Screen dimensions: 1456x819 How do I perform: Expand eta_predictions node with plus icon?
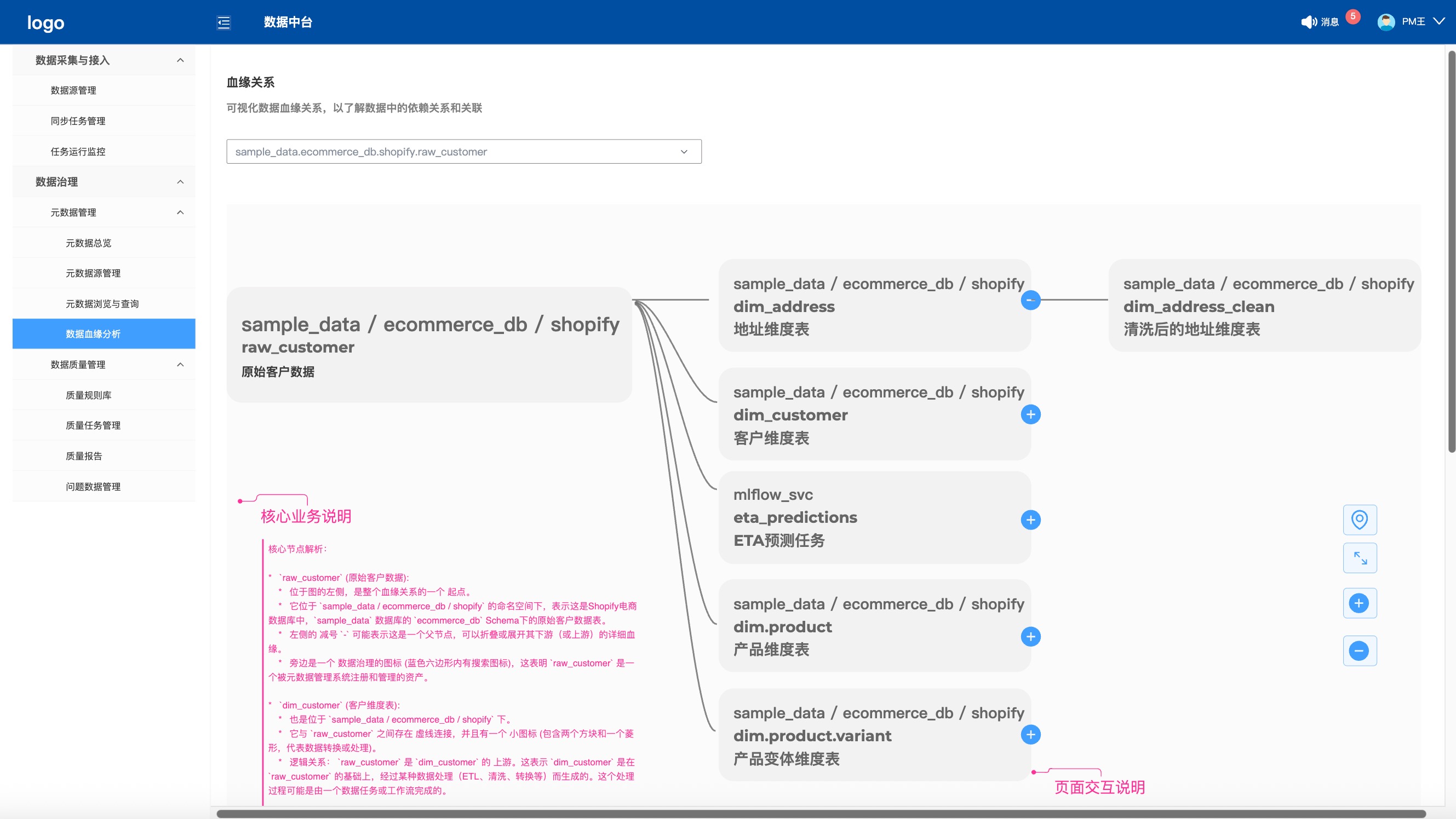[x=1031, y=520]
